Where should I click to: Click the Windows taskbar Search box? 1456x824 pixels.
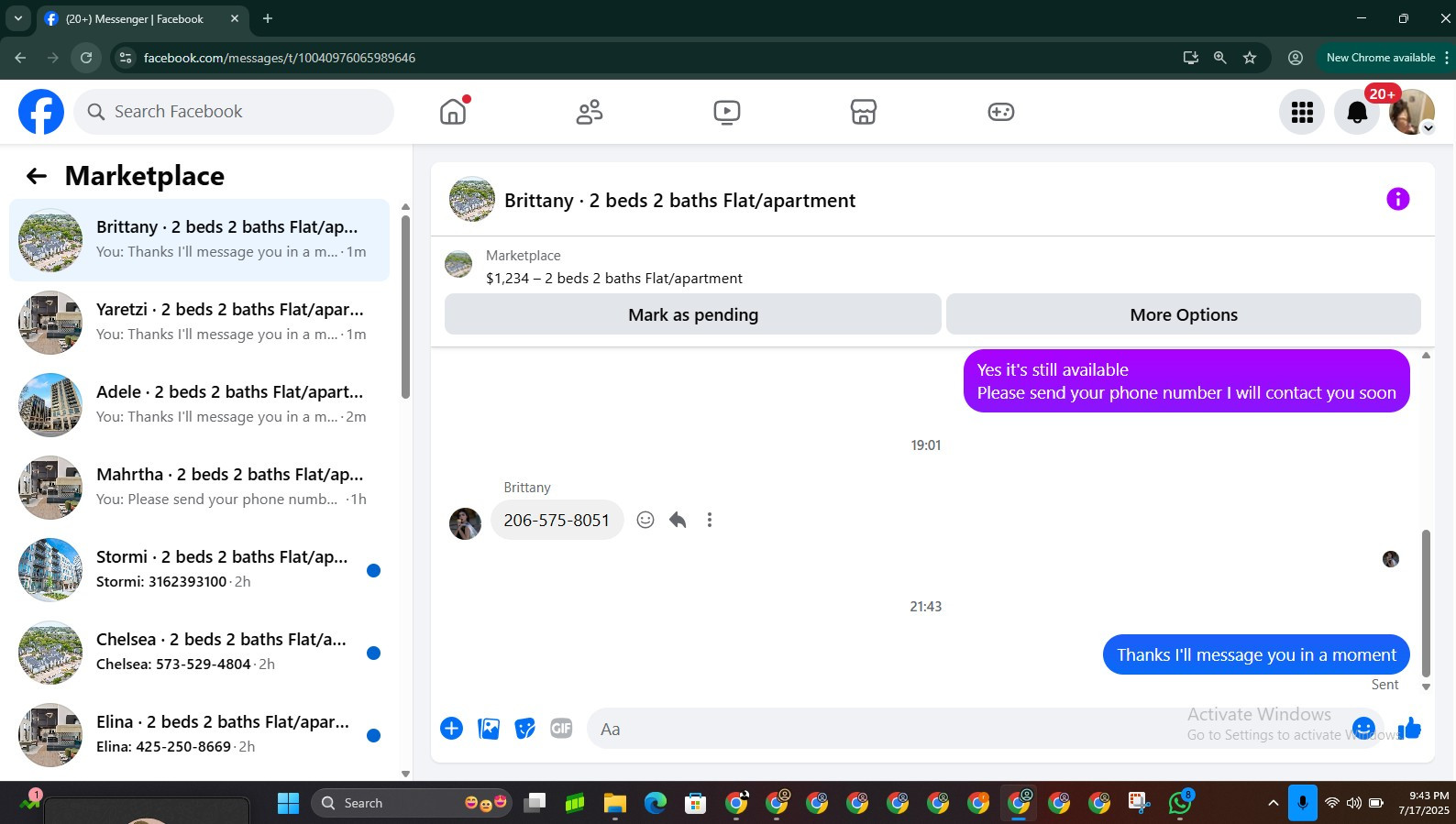411,803
